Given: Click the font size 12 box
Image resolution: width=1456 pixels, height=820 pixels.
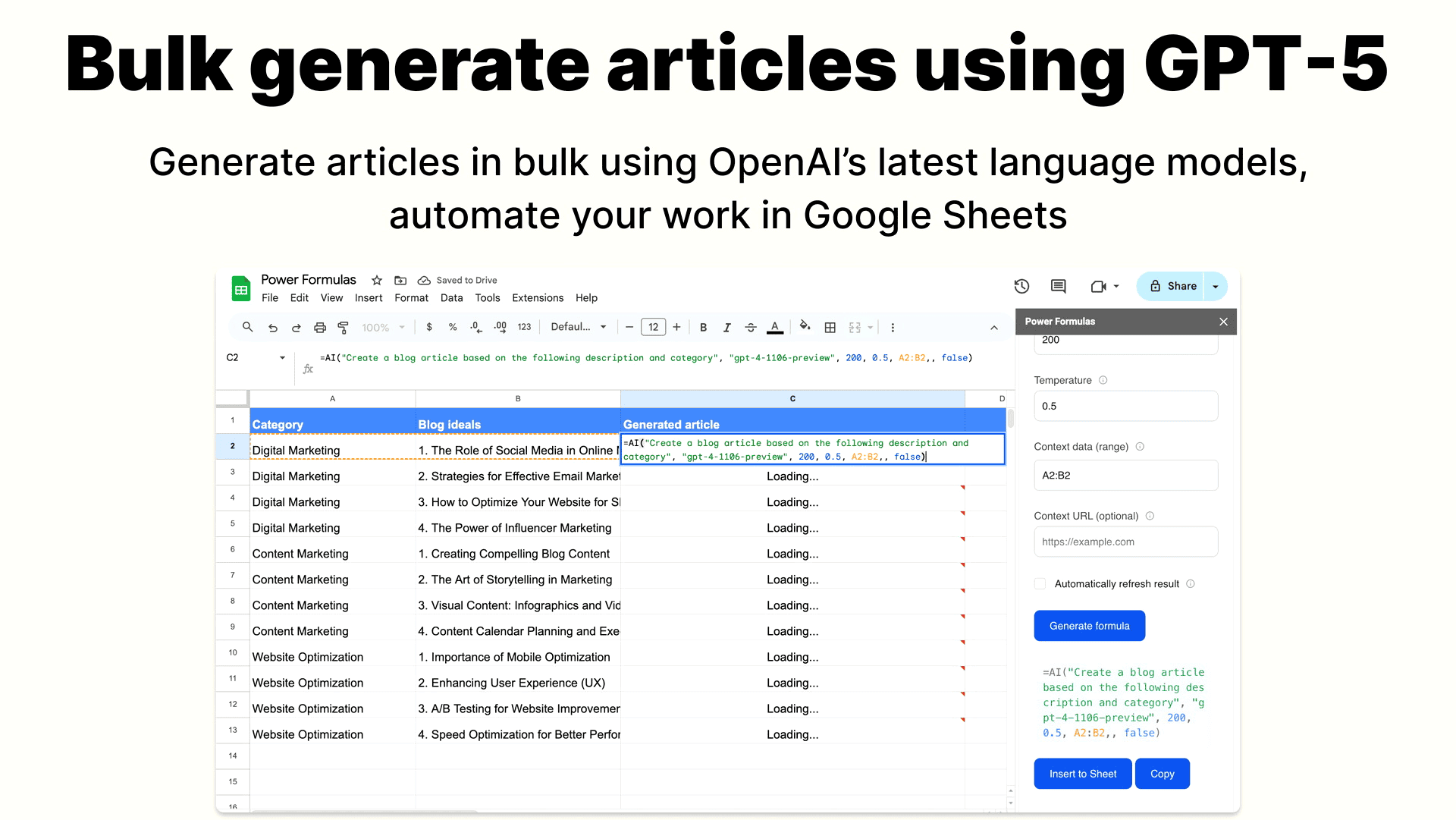Looking at the screenshot, I should [654, 327].
